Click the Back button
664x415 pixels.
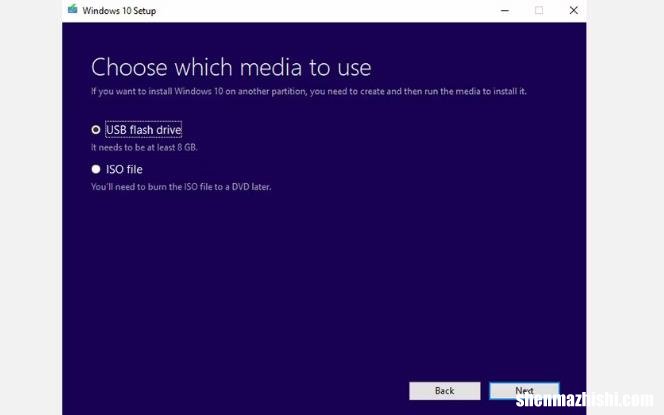click(445, 391)
